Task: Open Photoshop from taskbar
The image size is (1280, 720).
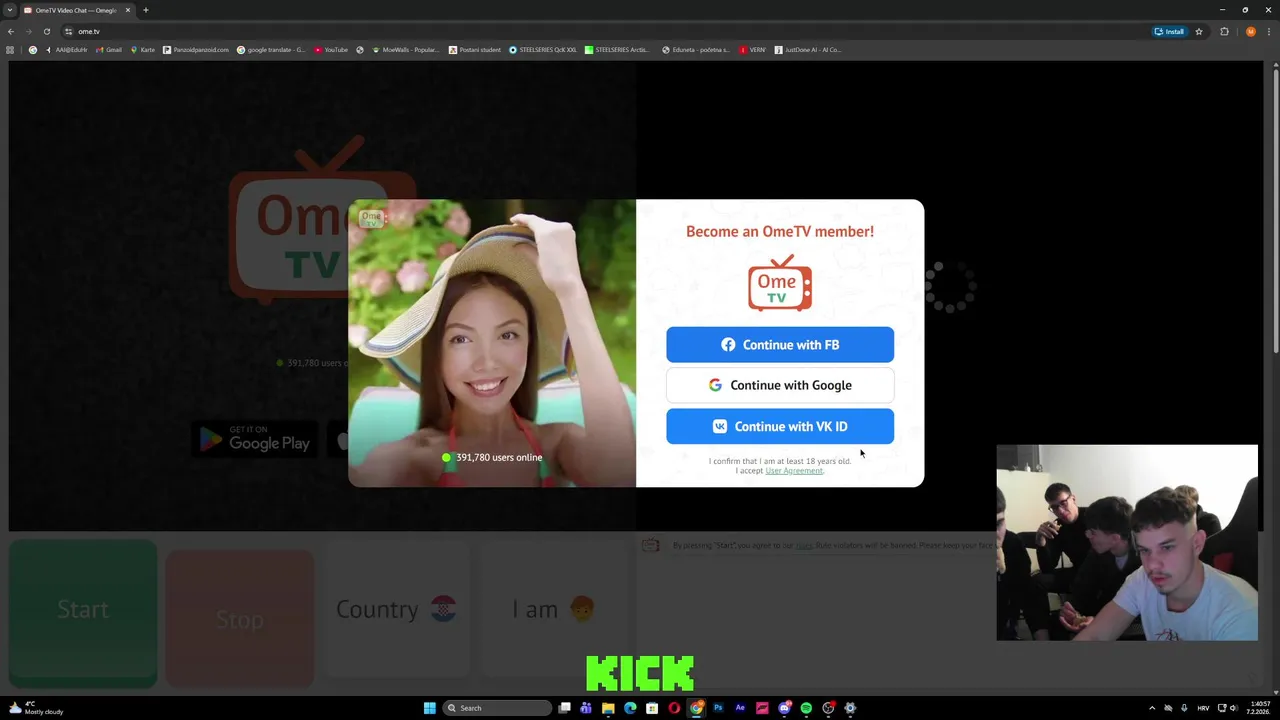Action: tap(718, 708)
